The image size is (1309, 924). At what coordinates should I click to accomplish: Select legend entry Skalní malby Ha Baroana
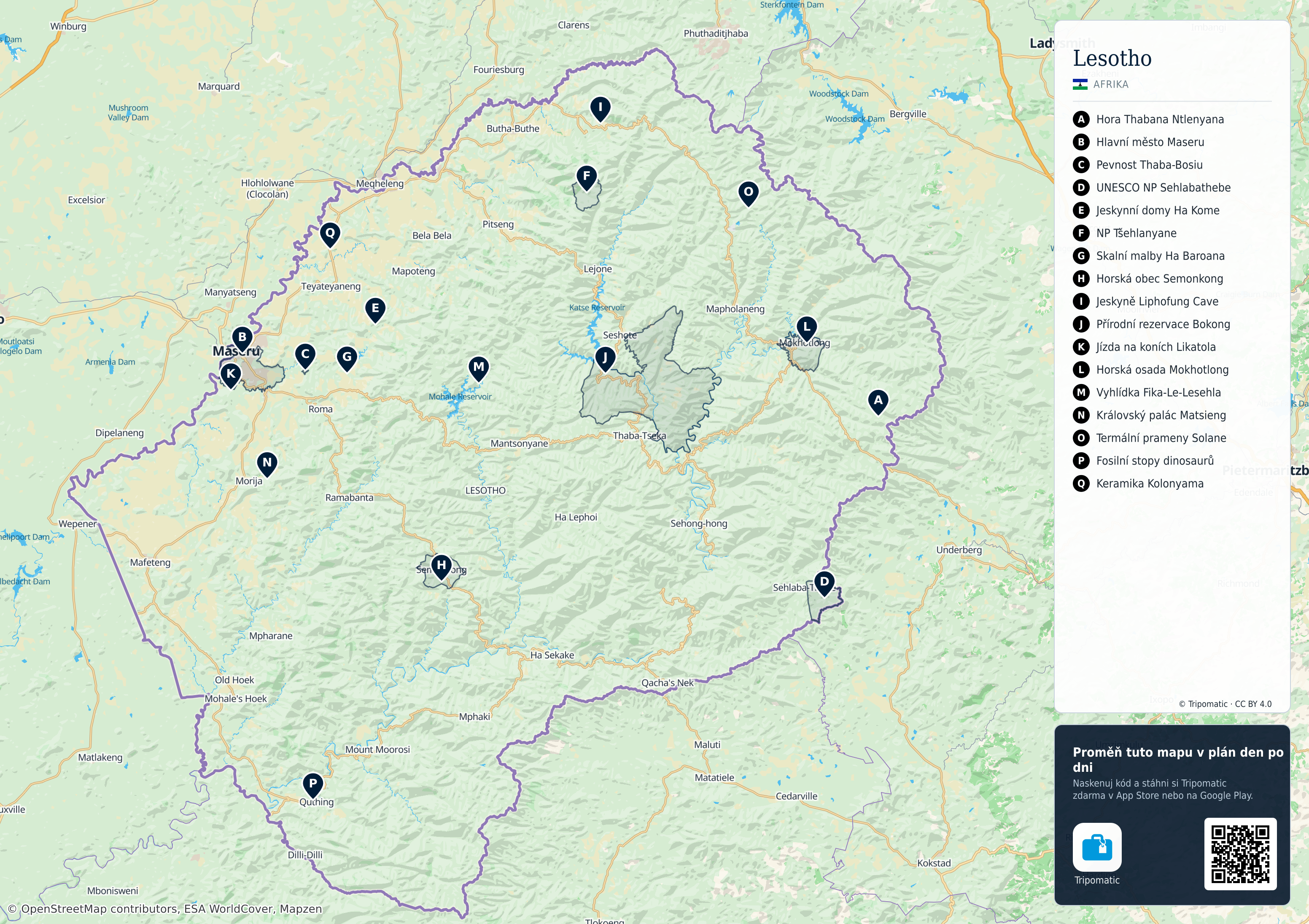1149,256
